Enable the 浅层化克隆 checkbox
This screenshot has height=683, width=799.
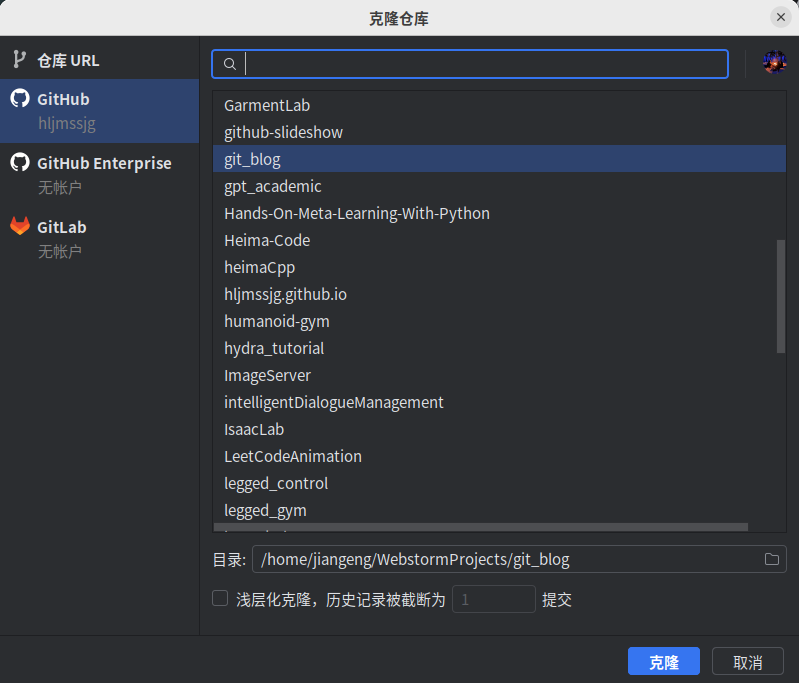[220, 598]
